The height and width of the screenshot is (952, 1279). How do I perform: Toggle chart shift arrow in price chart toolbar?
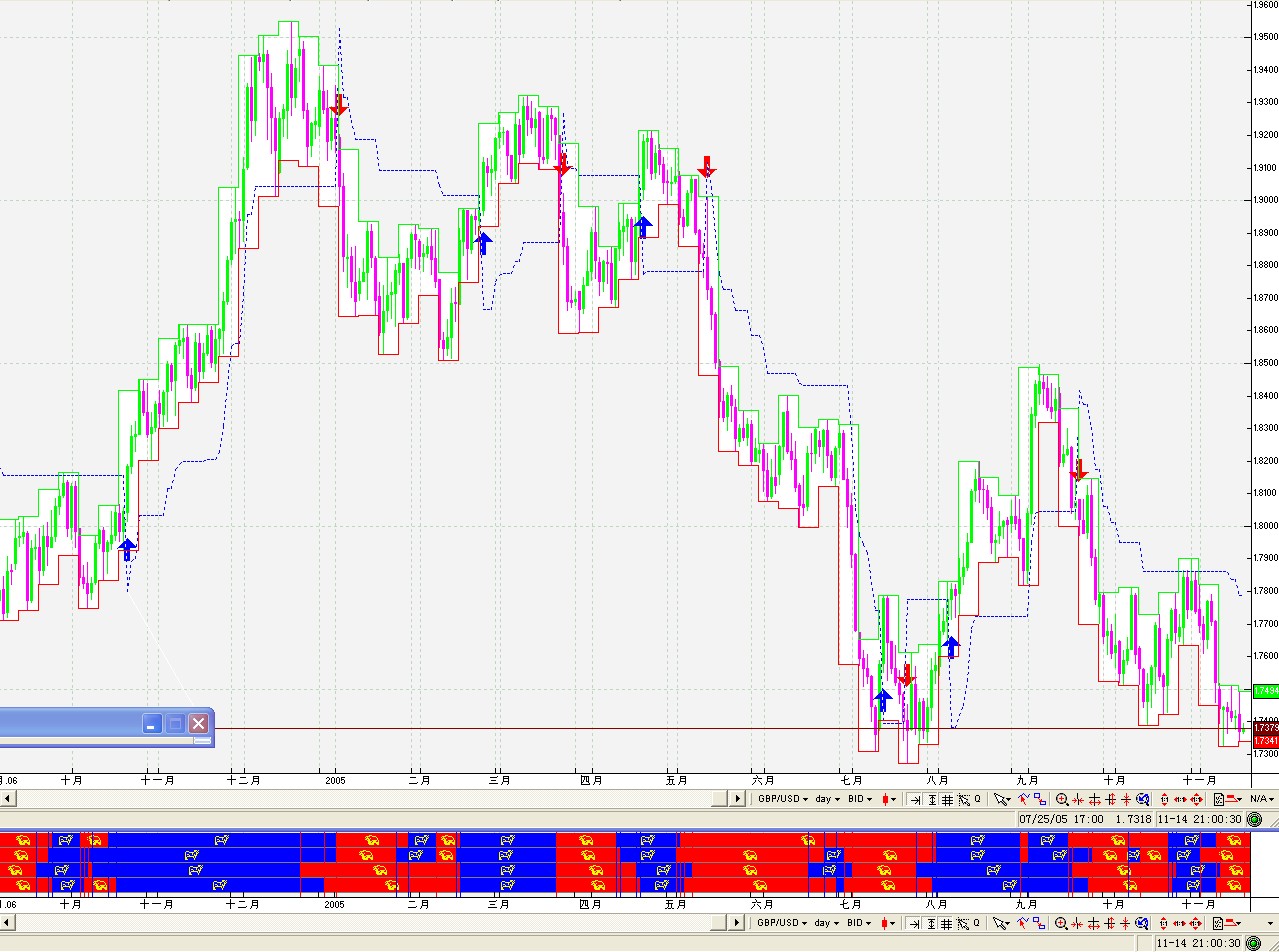click(x=915, y=799)
